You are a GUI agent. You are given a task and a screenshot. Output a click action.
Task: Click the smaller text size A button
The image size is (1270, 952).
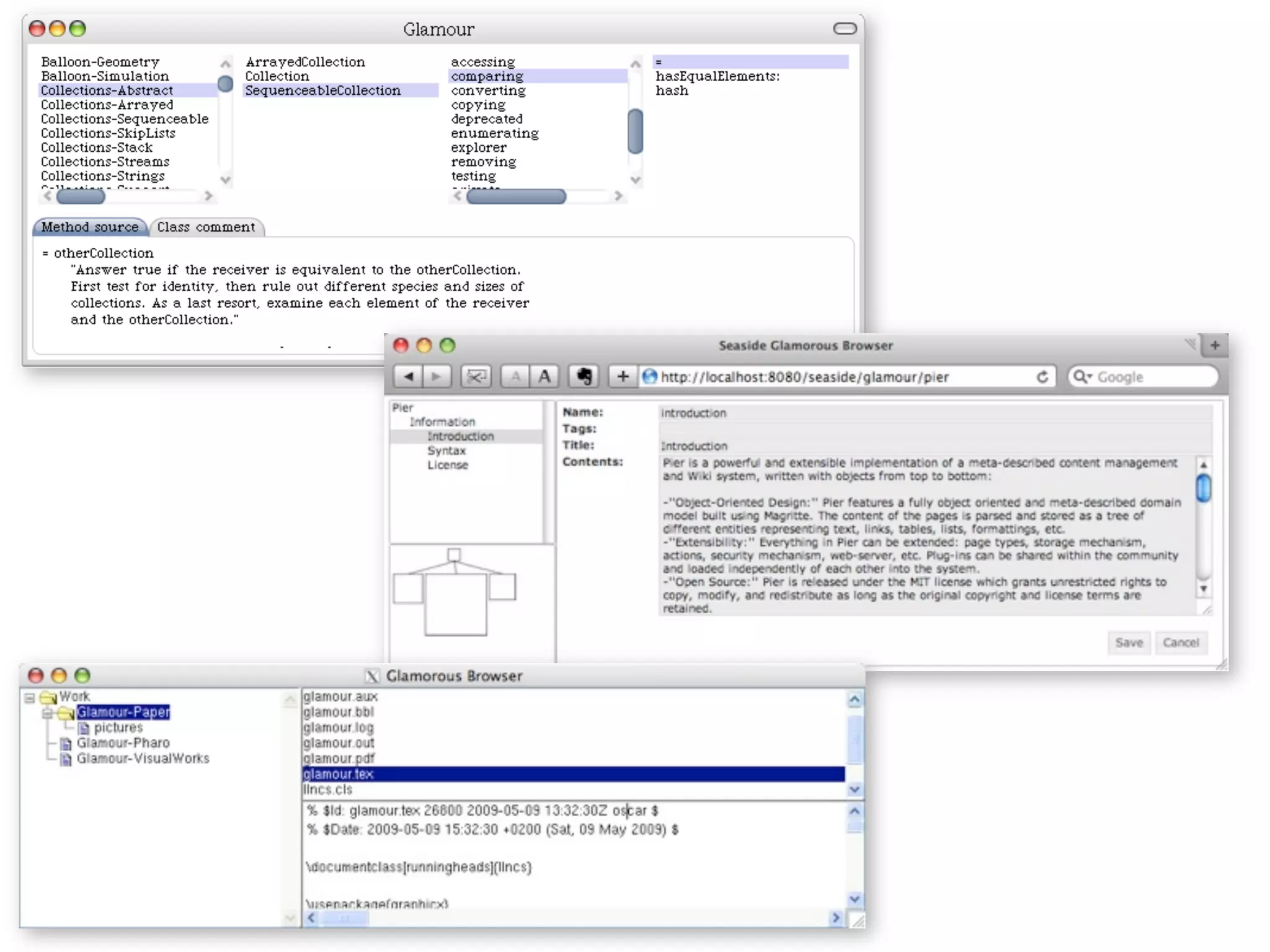coord(515,376)
